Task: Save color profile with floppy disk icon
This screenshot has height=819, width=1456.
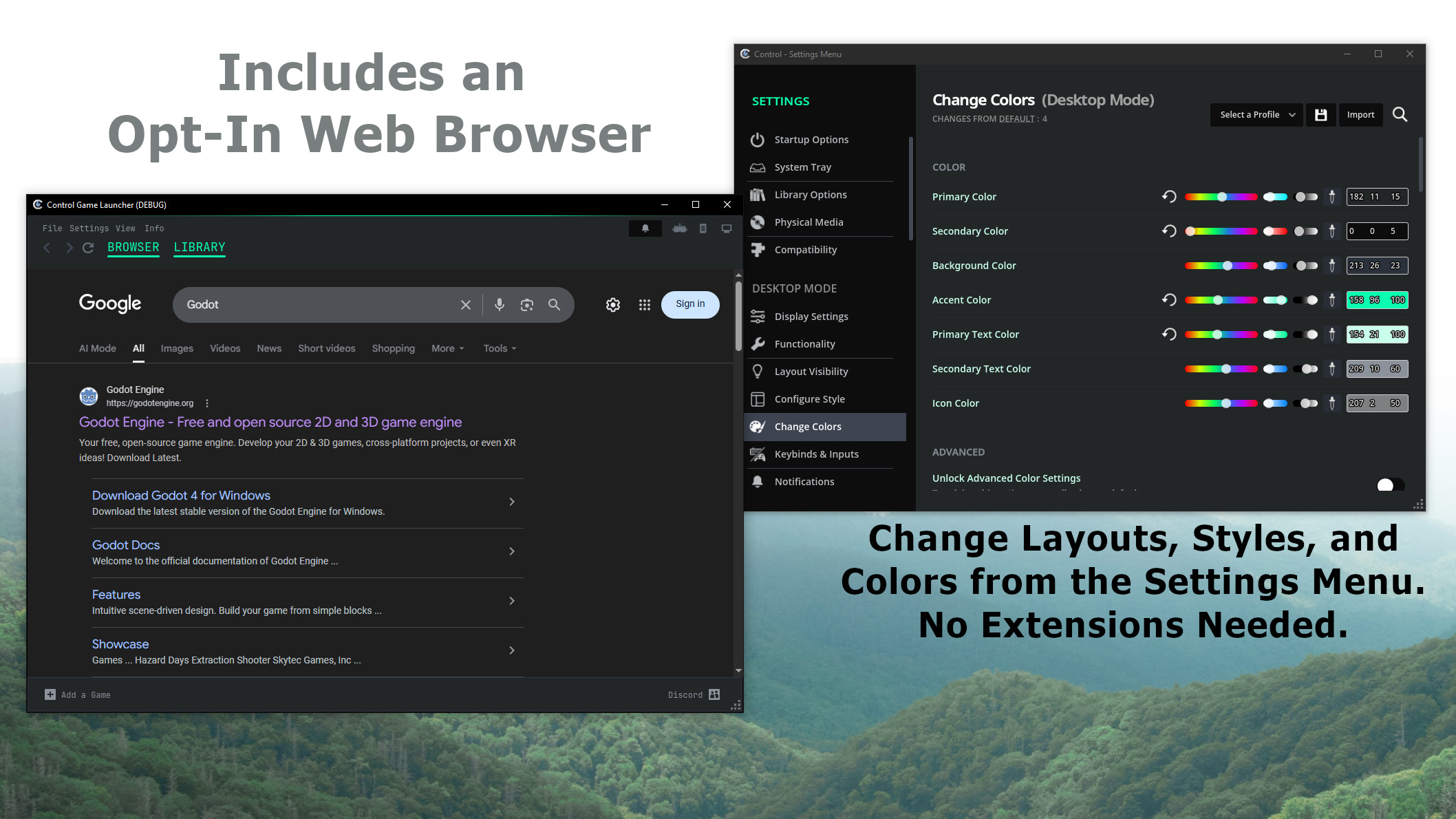Action: [1320, 115]
